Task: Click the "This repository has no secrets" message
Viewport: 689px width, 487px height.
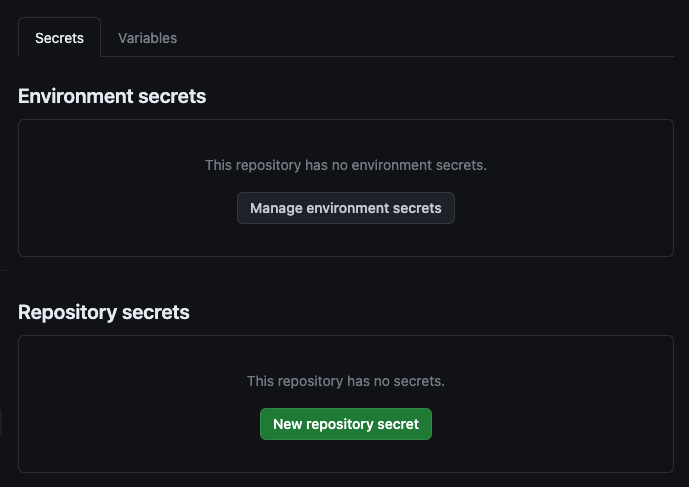Action: click(x=345, y=381)
